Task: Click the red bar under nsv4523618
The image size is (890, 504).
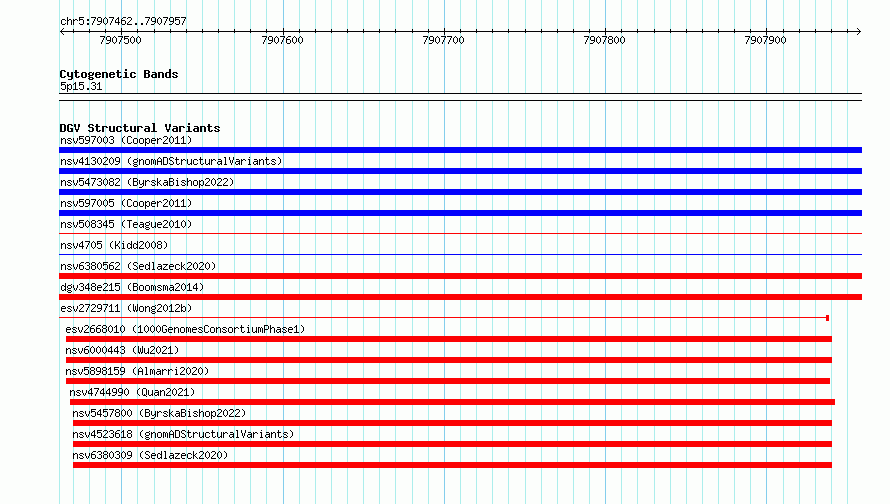Action: point(452,444)
